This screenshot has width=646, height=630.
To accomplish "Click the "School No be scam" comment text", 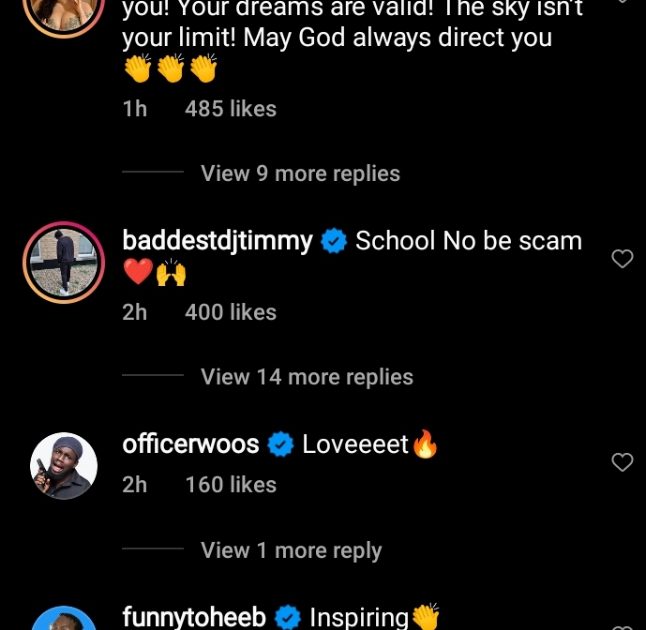I will 468,241.
